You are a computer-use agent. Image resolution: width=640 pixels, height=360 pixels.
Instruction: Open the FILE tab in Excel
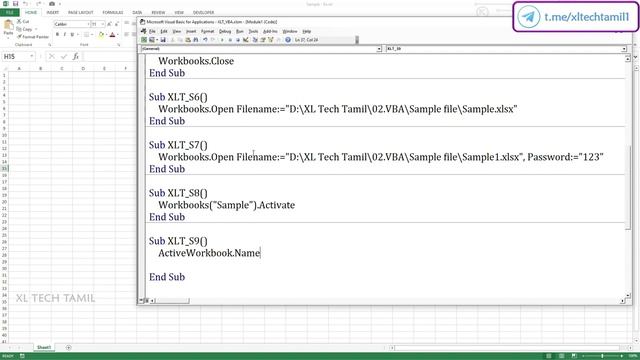click(x=9, y=13)
